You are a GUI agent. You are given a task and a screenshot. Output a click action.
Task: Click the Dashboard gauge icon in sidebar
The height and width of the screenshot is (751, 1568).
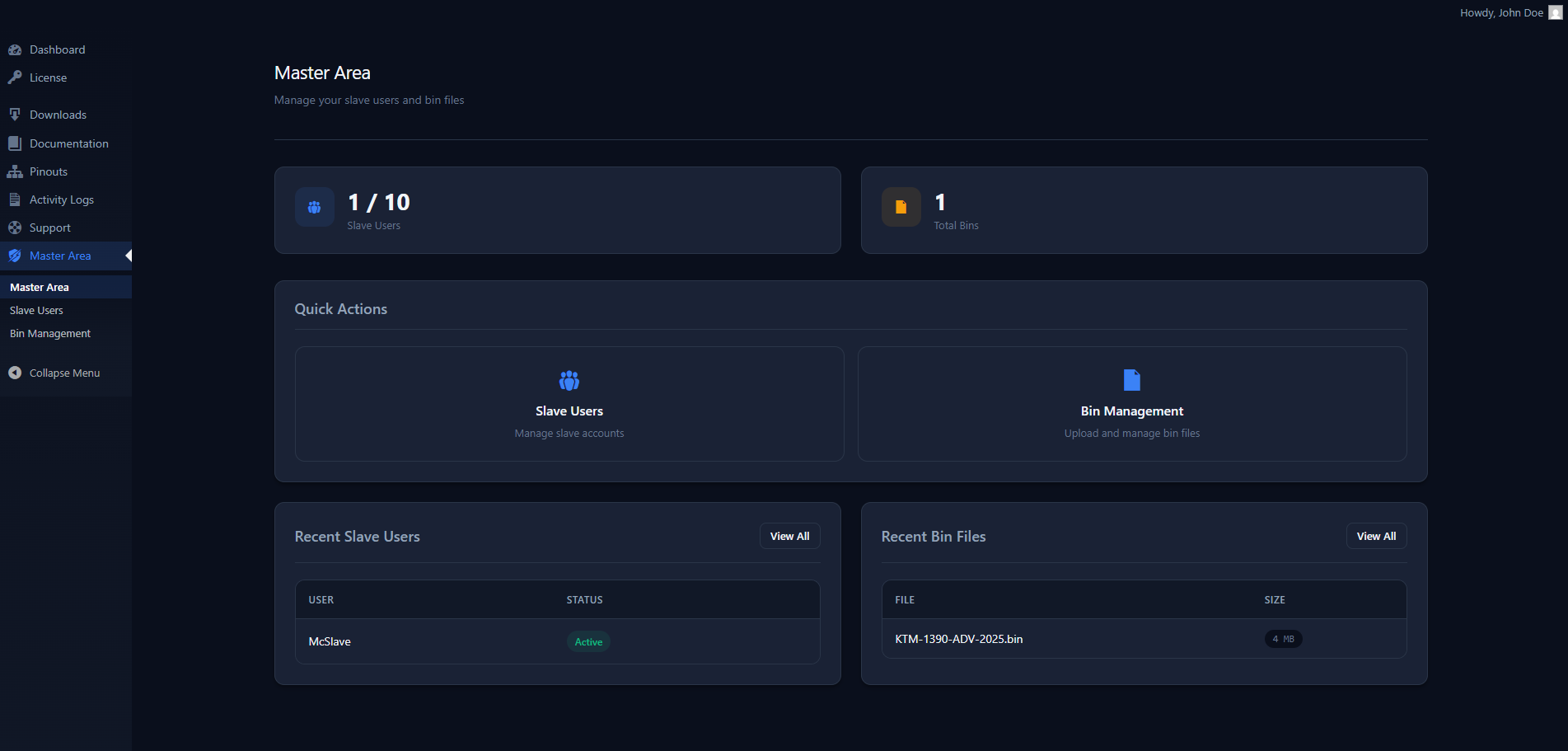[15, 49]
